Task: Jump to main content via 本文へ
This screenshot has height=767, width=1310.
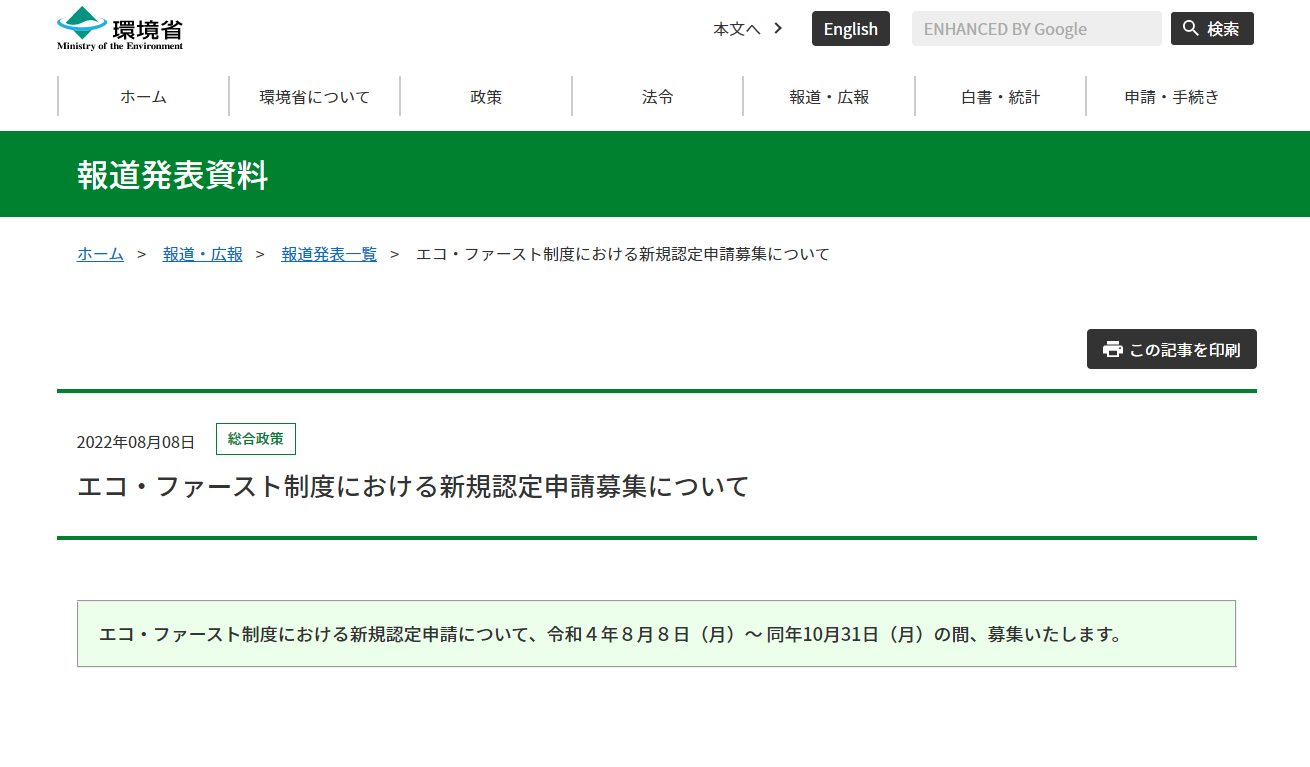Action: 747,29
